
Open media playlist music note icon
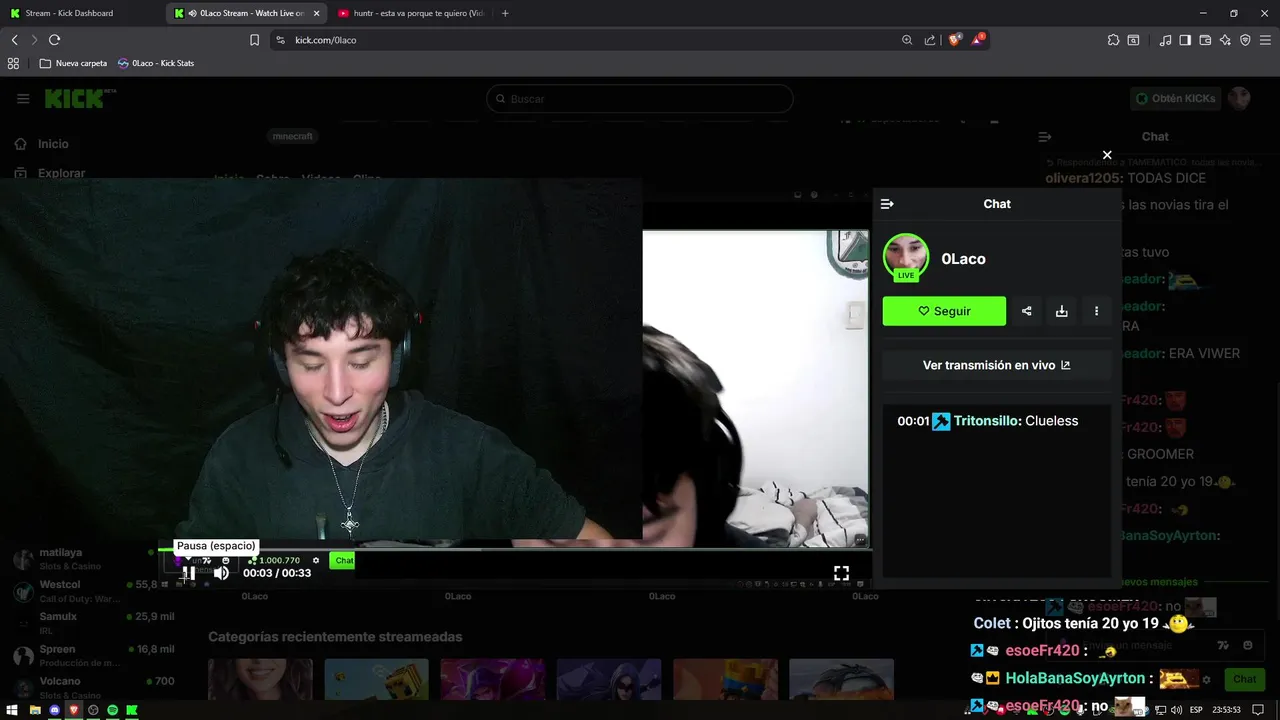click(1165, 40)
